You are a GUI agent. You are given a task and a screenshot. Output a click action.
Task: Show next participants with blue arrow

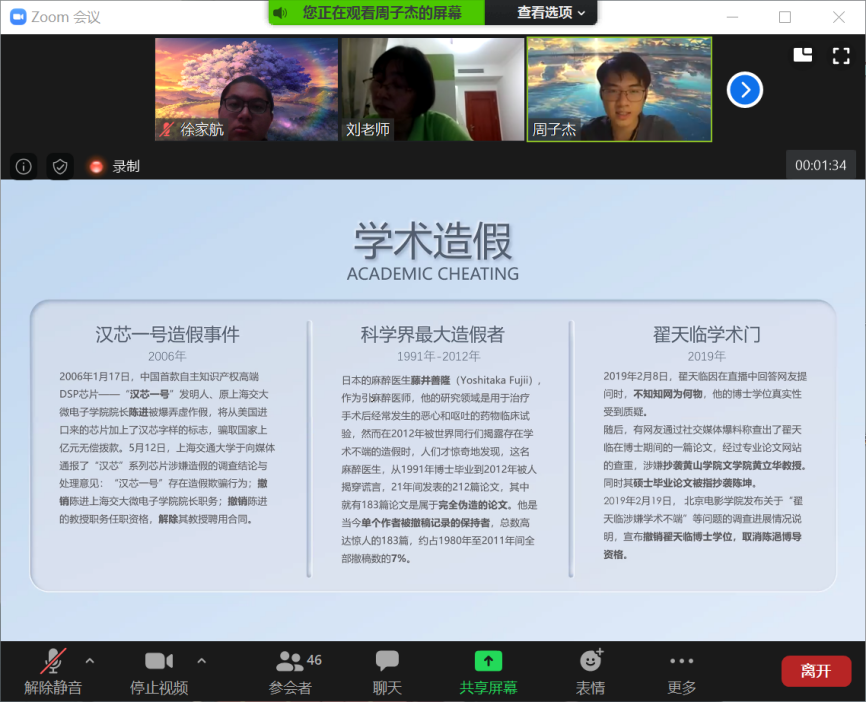point(745,90)
